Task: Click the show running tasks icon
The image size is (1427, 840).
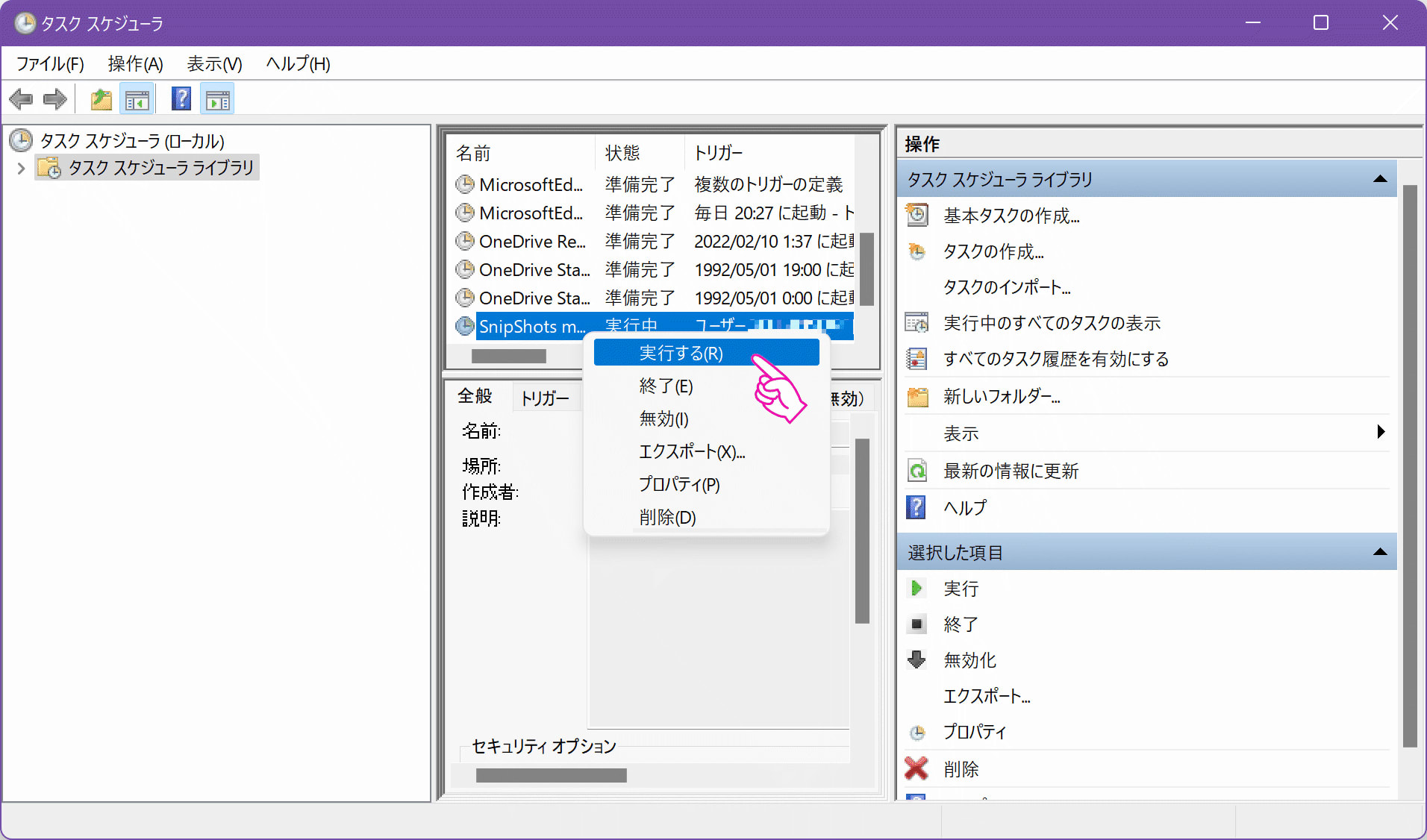Action: click(x=917, y=323)
